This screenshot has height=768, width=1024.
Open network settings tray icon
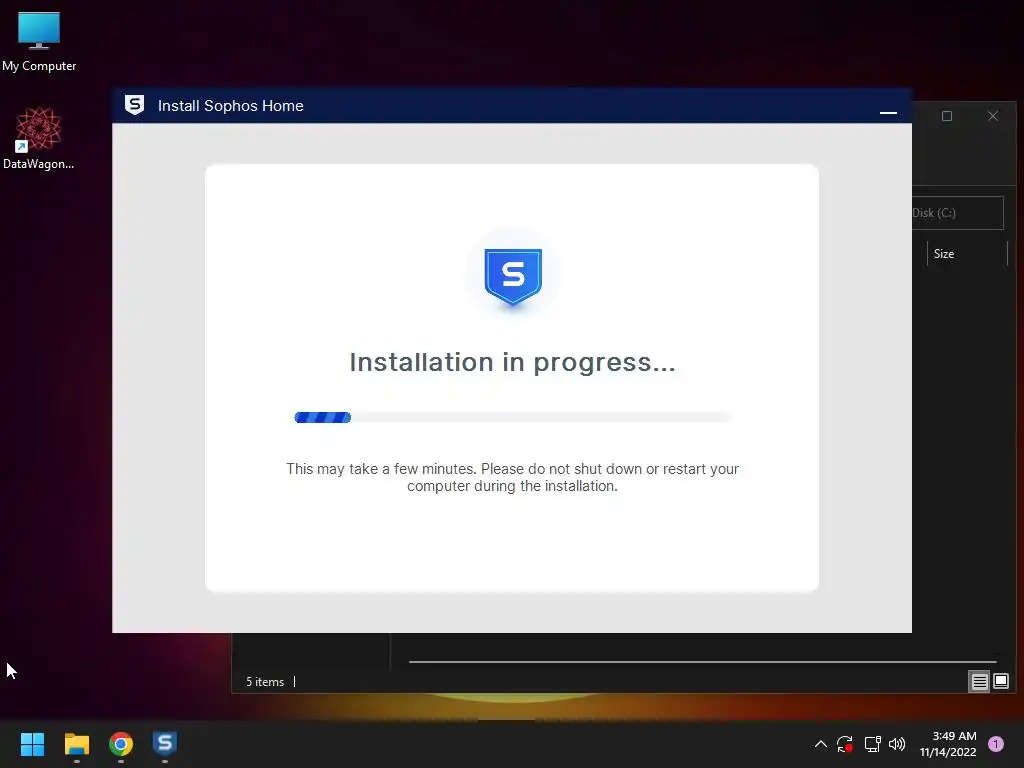tap(872, 744)
